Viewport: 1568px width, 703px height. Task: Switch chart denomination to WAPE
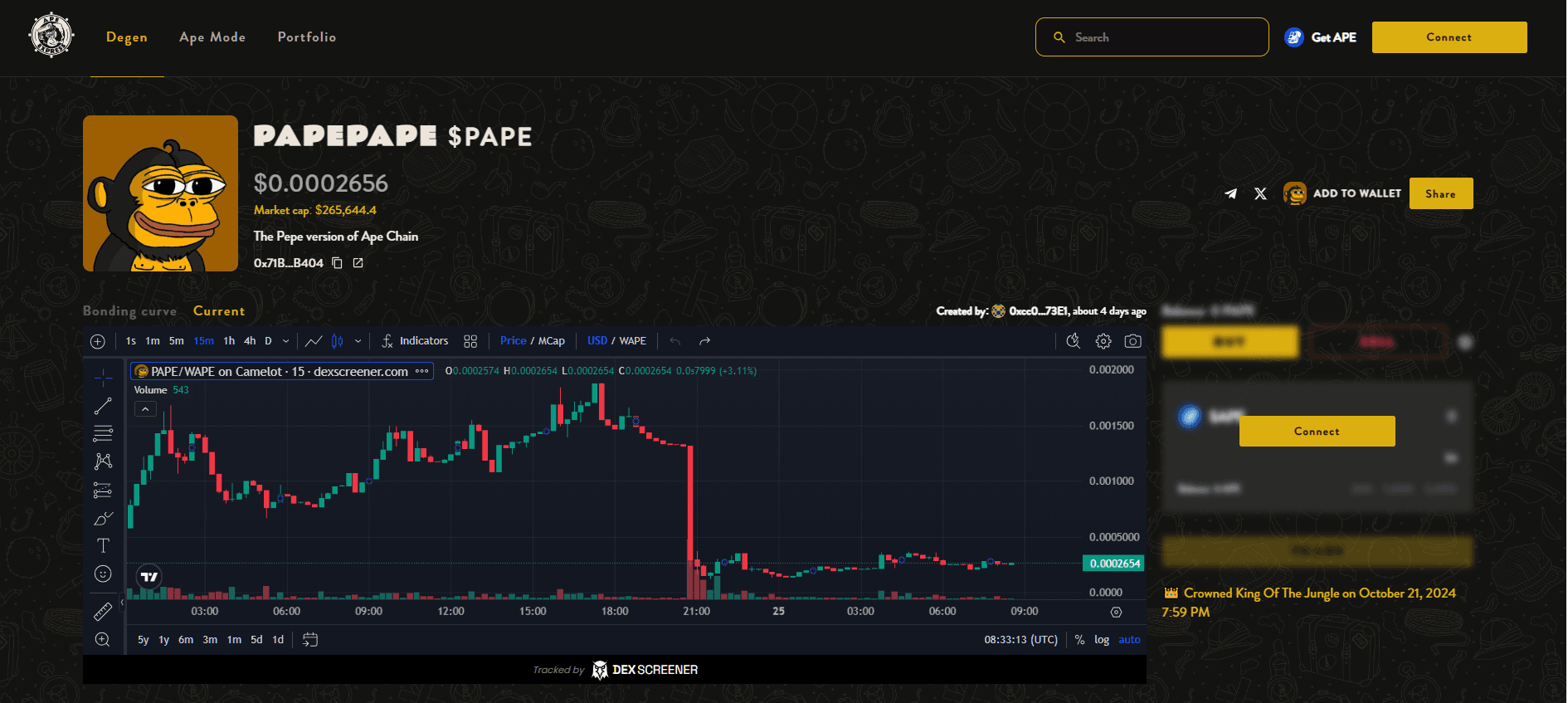tap(633, 341)
